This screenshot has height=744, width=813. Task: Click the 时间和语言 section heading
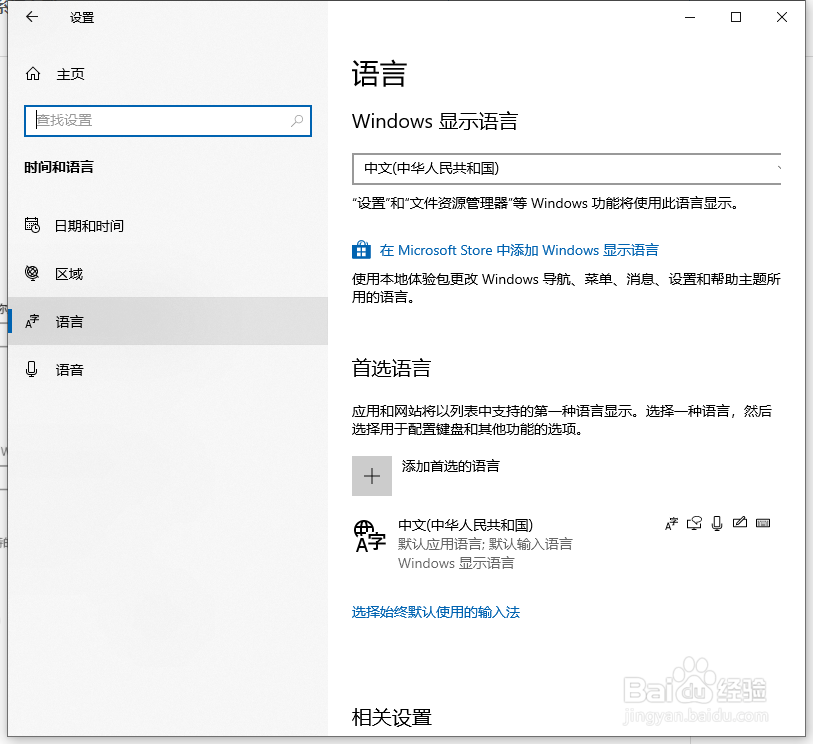59,167
